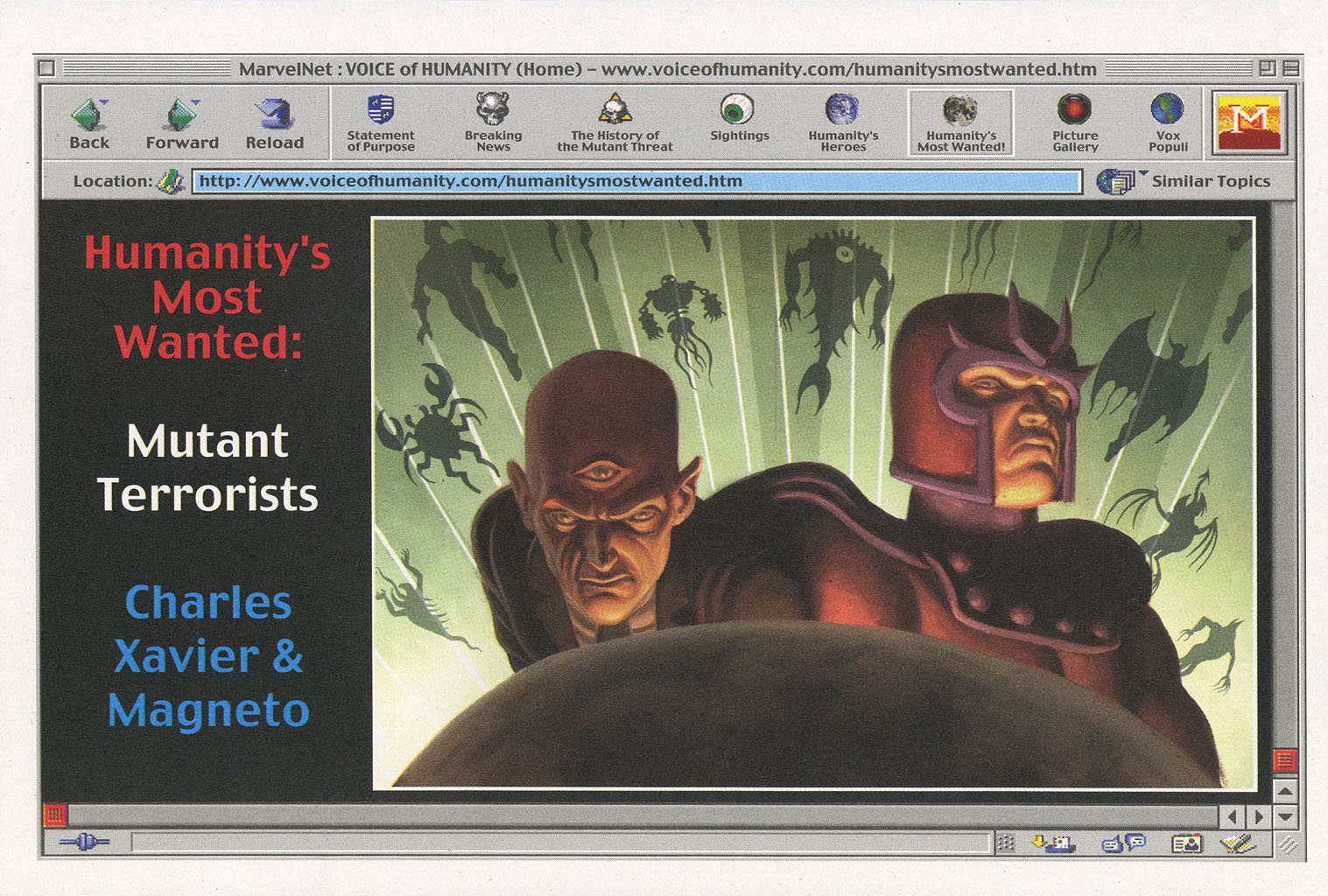Image resolution: width=1328 pixels, height=896 pixels.
Task: Click the zoom box in title bar
Action: point(1267,67)
